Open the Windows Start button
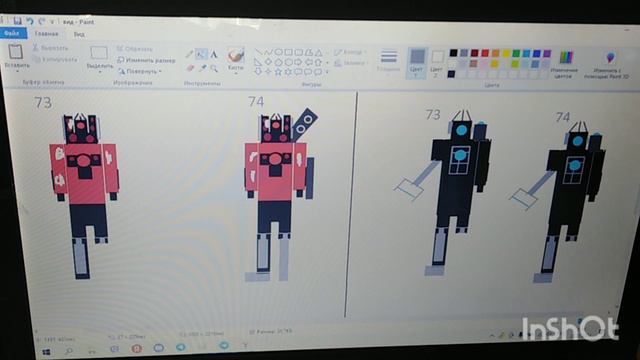 click(x=46, y=351)
